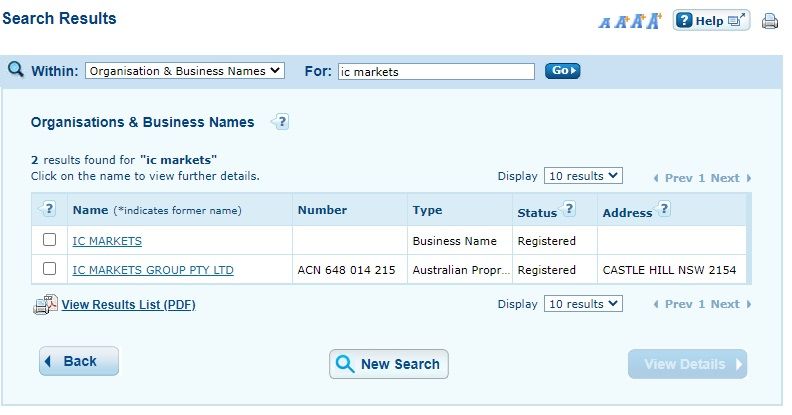
Task: Click the View Details button
Action: pos(687,364)
